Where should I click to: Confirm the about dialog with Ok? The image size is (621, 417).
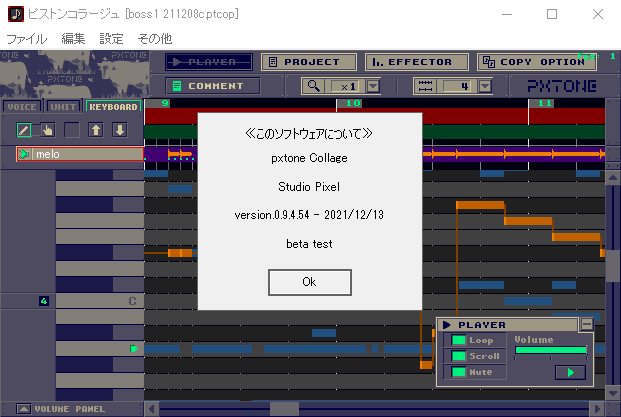point(310,282)
